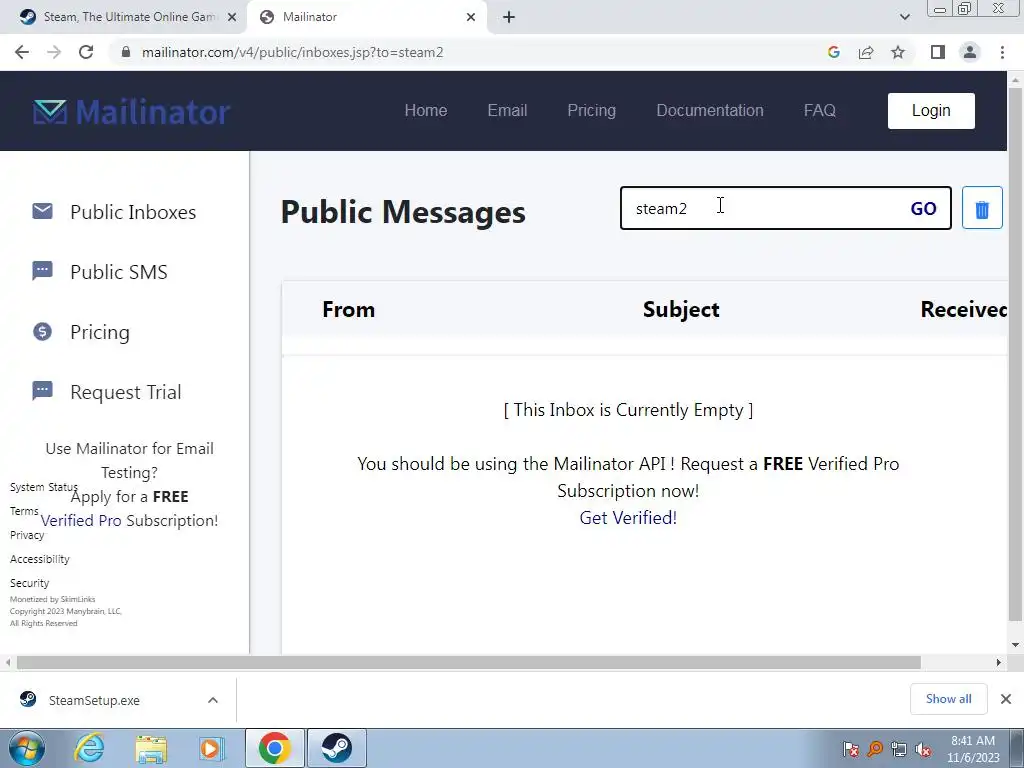Click Show all downloads
The height and width of the screenshot is (768, 1024).
coord(948,699)
